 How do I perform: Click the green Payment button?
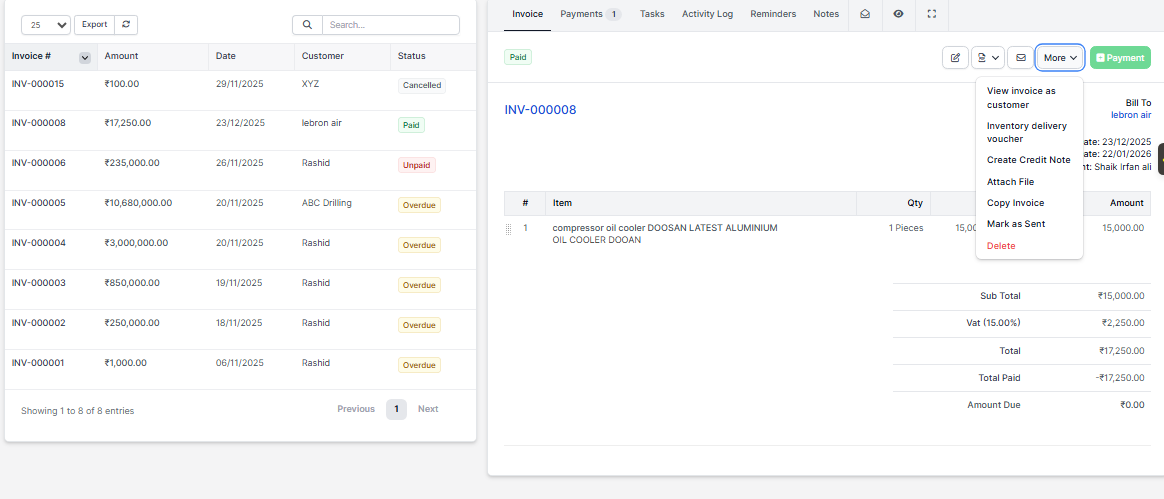point(1120,58)
